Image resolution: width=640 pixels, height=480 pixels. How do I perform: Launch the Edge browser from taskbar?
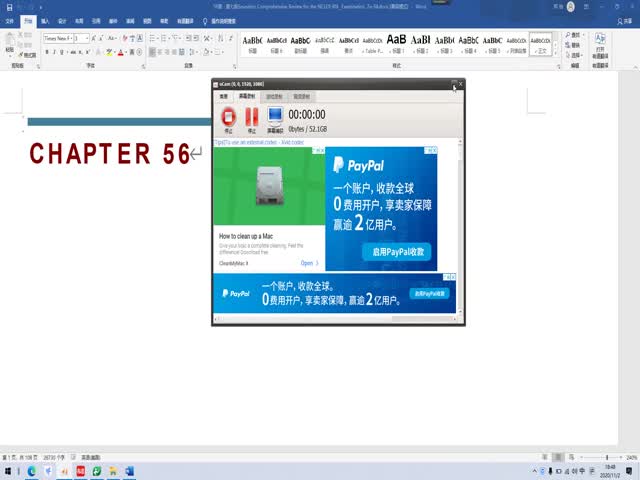click(31, 470)
